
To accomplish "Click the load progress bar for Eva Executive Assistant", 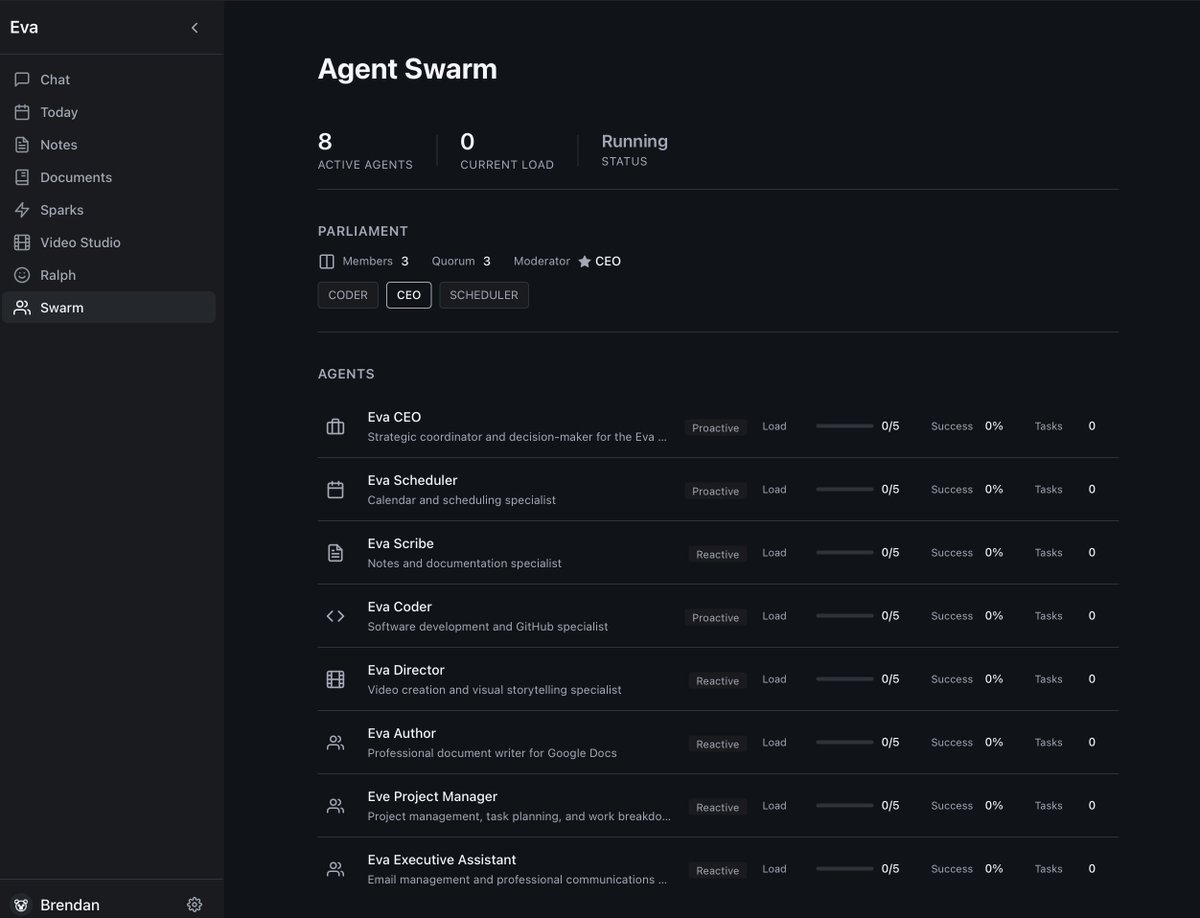I will point(845,869).
